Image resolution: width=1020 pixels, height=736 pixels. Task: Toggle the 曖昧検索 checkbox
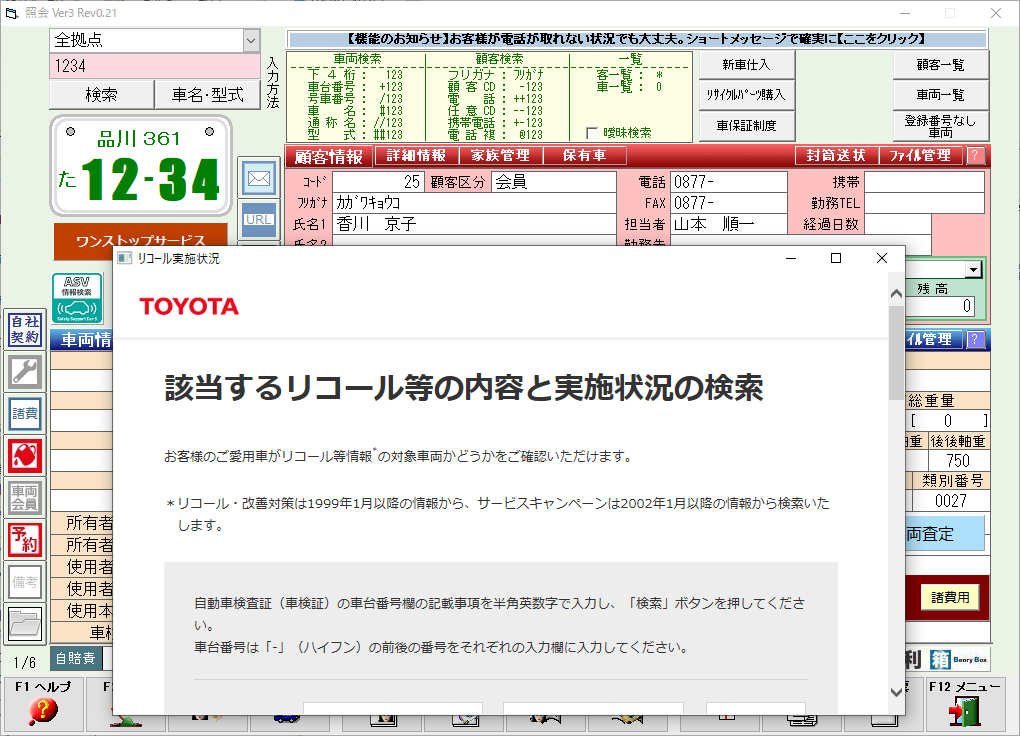pyautogui.click(x=592, y=133)
